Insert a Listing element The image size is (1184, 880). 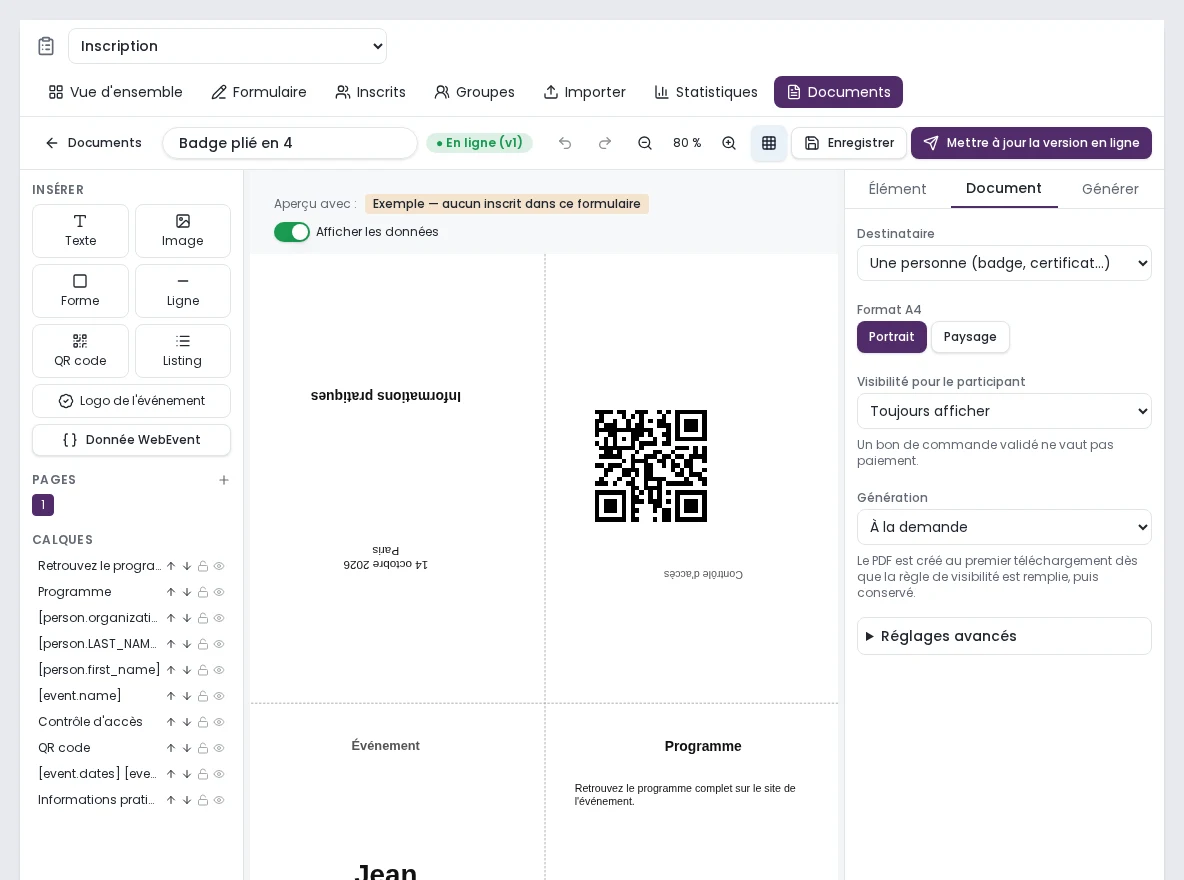coord(183,350)
